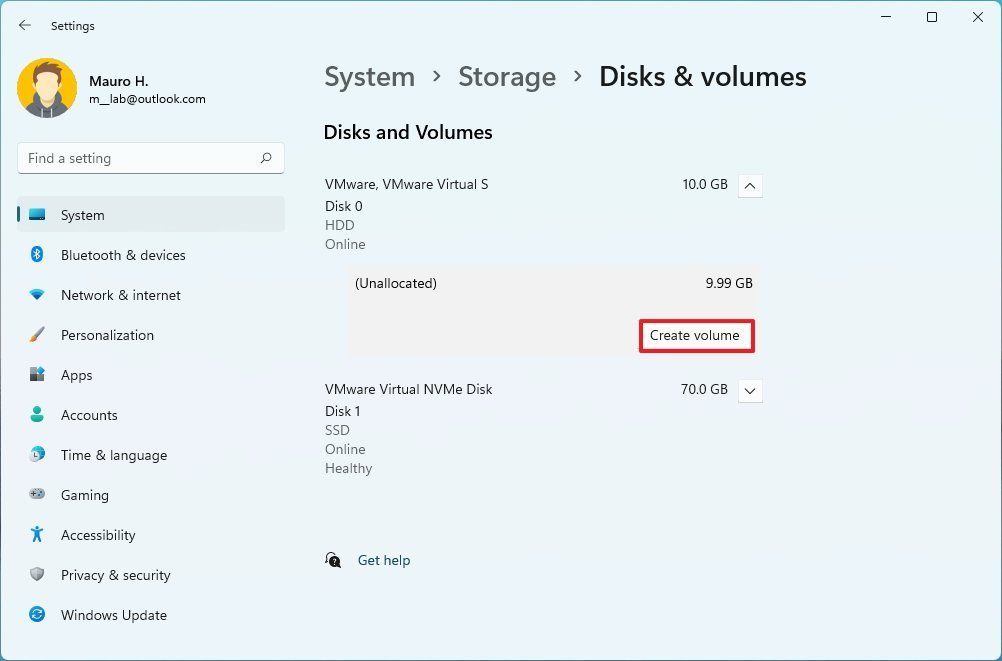Viewport: 1002px width, 661px height.
Task: Select the Windows Update icon
Action: [x=37, y=615]
